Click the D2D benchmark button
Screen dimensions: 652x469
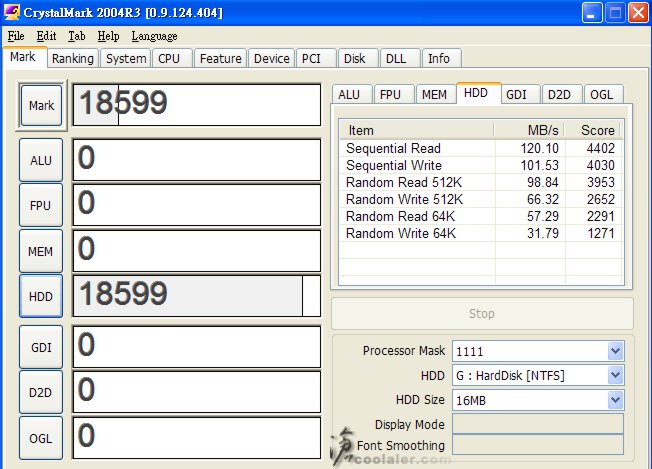[41, 392]
